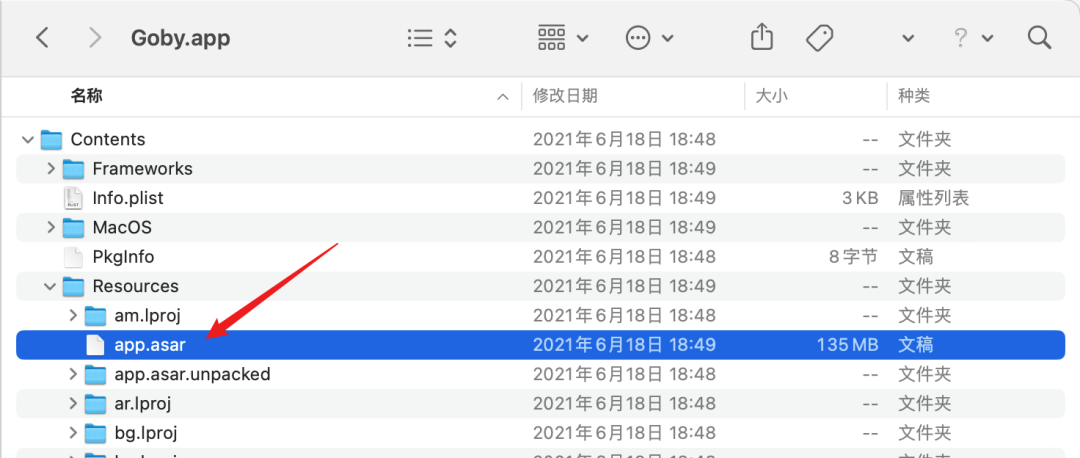Click the 文稿 kind of PkgInfo

[915, 257]
